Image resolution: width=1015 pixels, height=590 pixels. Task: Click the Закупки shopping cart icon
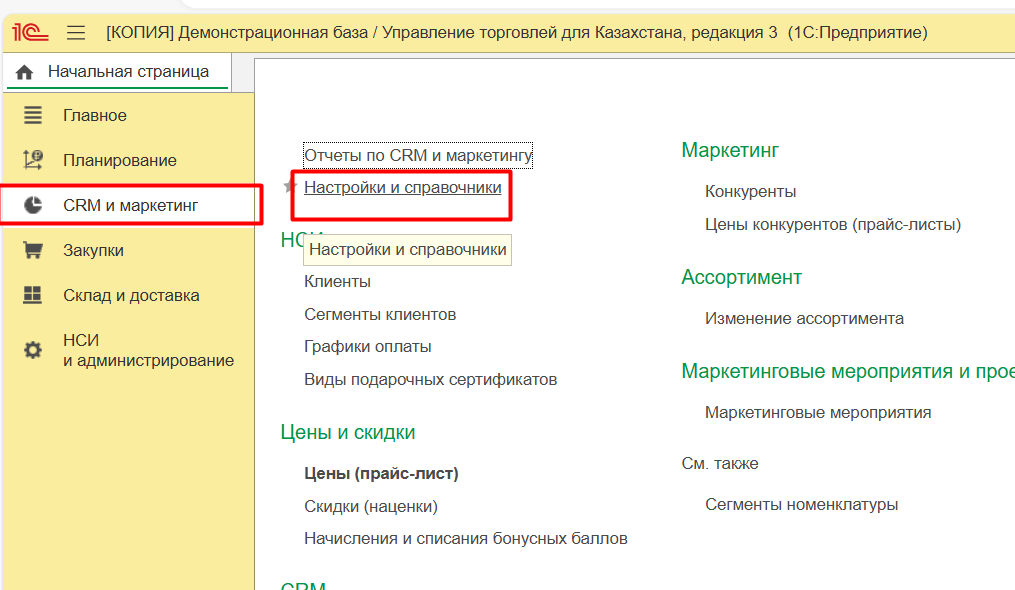tap(33, 250)
